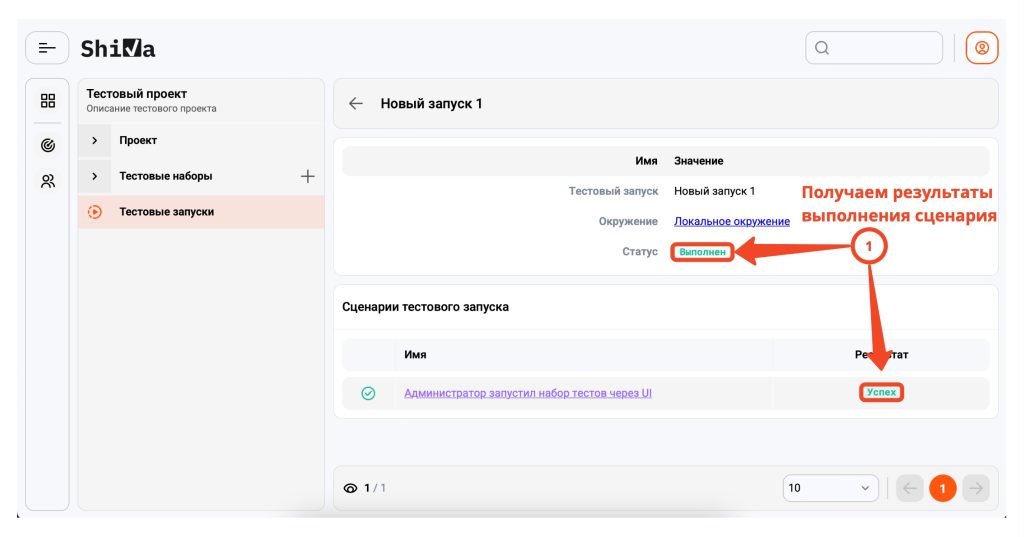The image size is (1024, 537).
Task: Open the users sidebar icon
Action: coord(47,182)
